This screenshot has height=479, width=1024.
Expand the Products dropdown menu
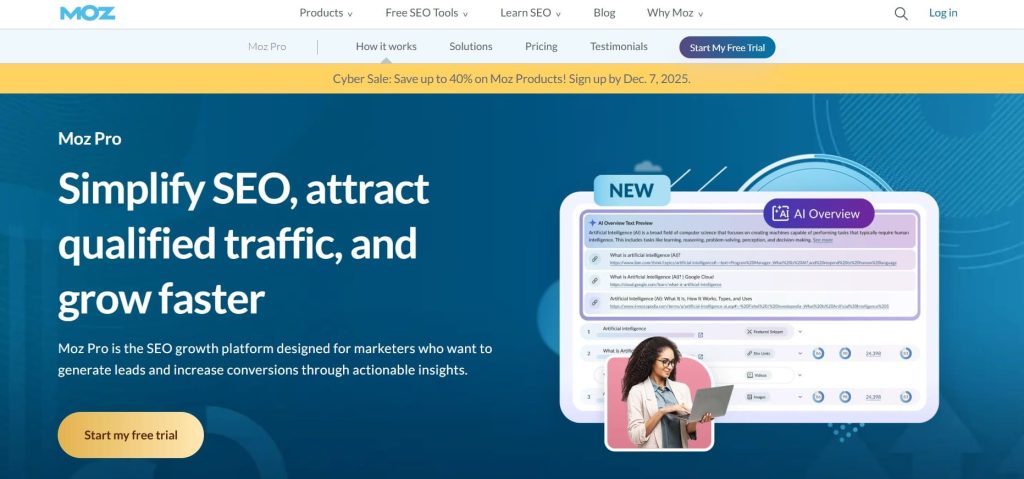coord(326,13)
